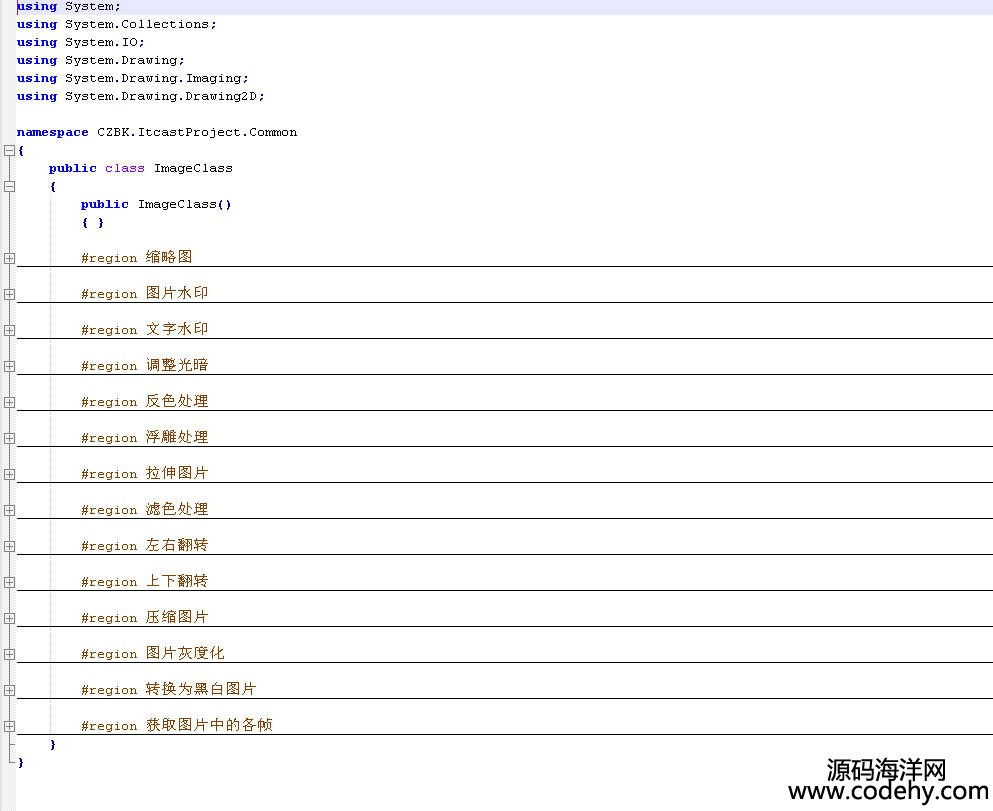This screenshot has width=993, height=811.
Task: Expand the 文字水印 region
Action: coord(9,330)
